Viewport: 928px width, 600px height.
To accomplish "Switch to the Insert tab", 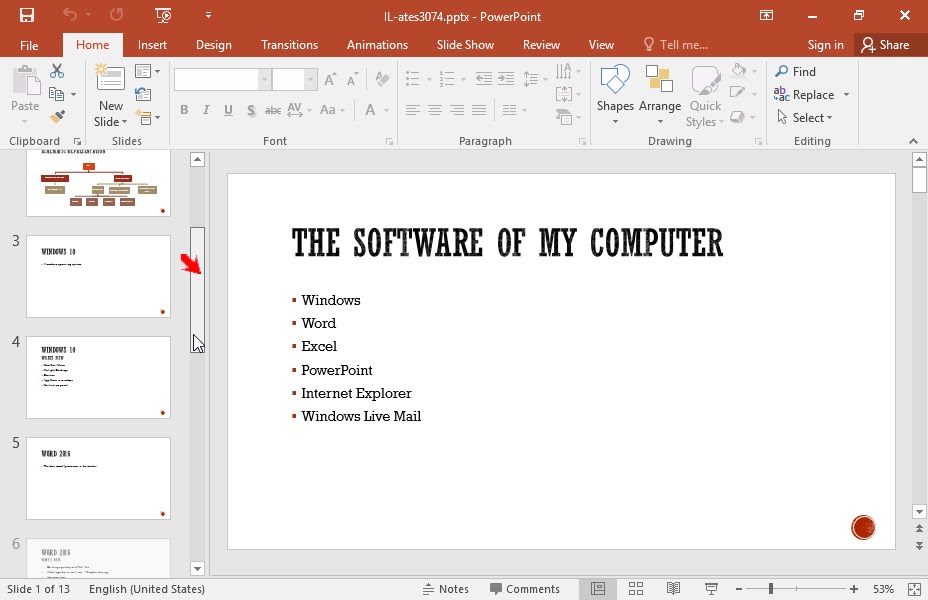I will tap(152, 45).
